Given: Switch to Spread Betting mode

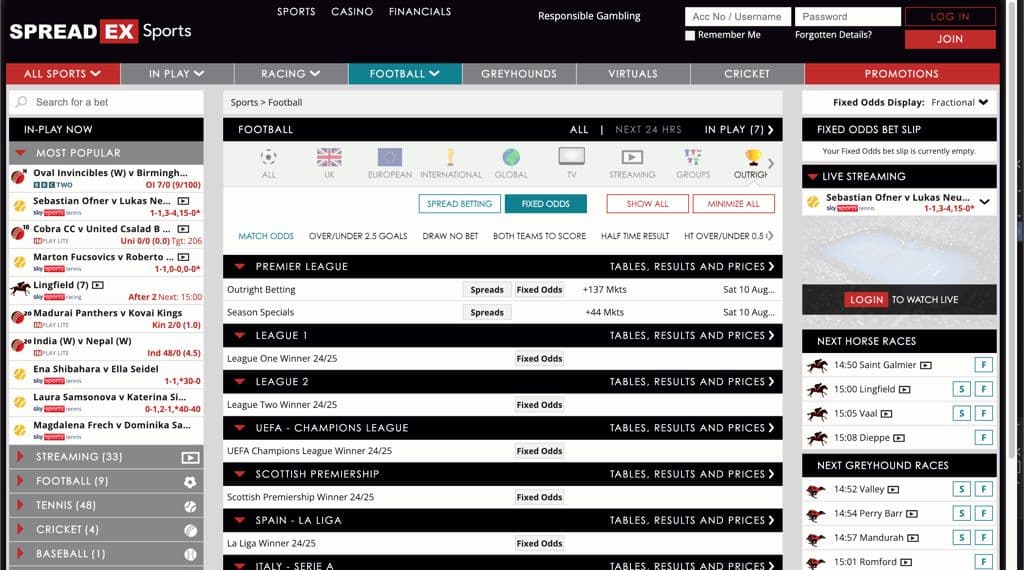Looking at the screenshot, I should pos(459,204).
